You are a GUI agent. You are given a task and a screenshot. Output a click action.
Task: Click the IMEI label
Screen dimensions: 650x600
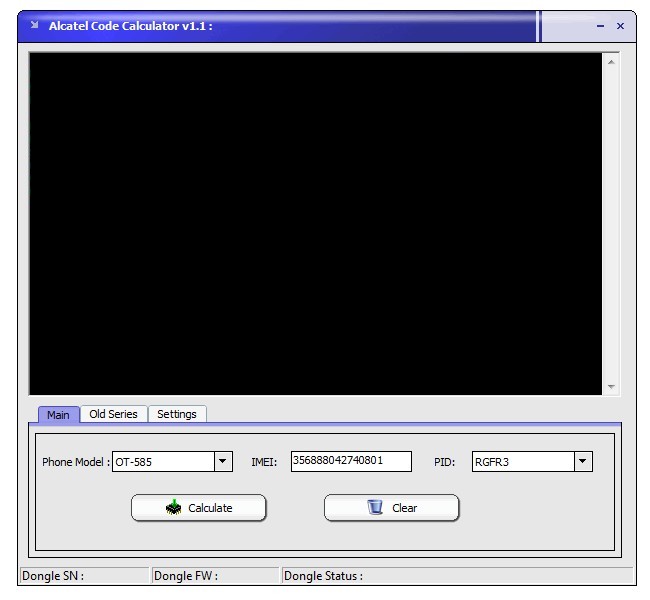click(x=264, y=462)
